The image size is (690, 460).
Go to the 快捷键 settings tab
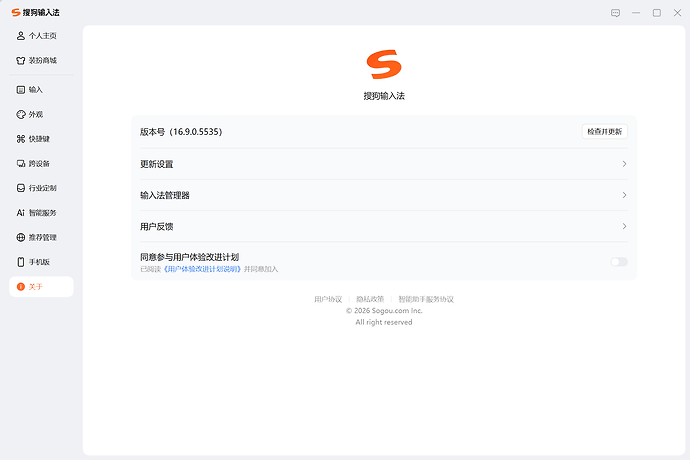coord(41,139)
